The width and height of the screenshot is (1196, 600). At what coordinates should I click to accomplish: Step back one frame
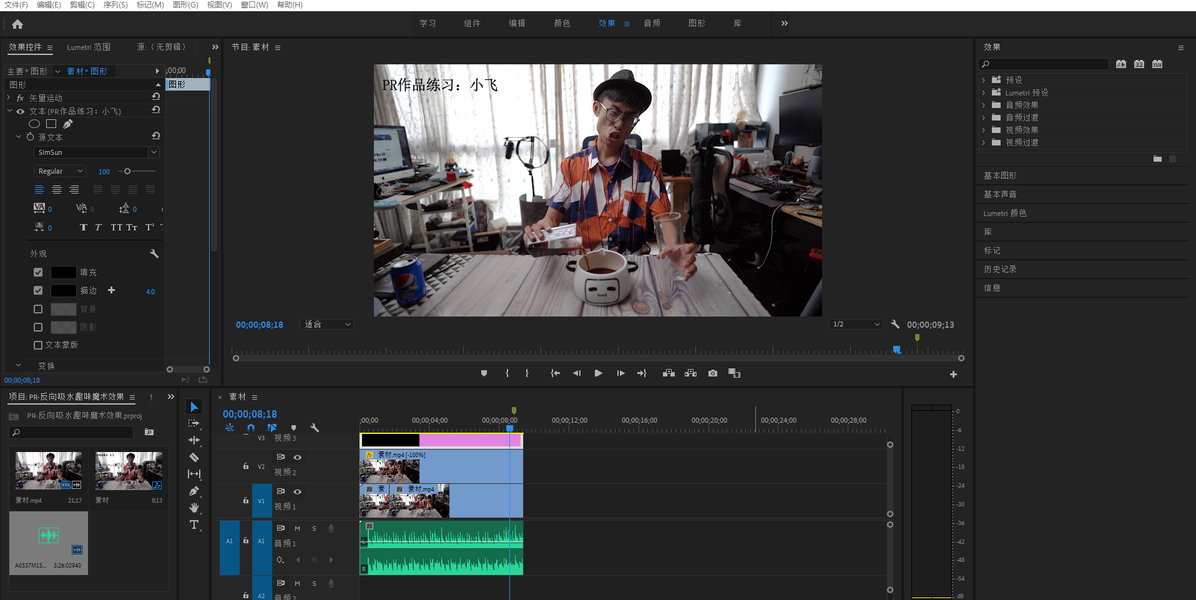[x=577, y=374]
